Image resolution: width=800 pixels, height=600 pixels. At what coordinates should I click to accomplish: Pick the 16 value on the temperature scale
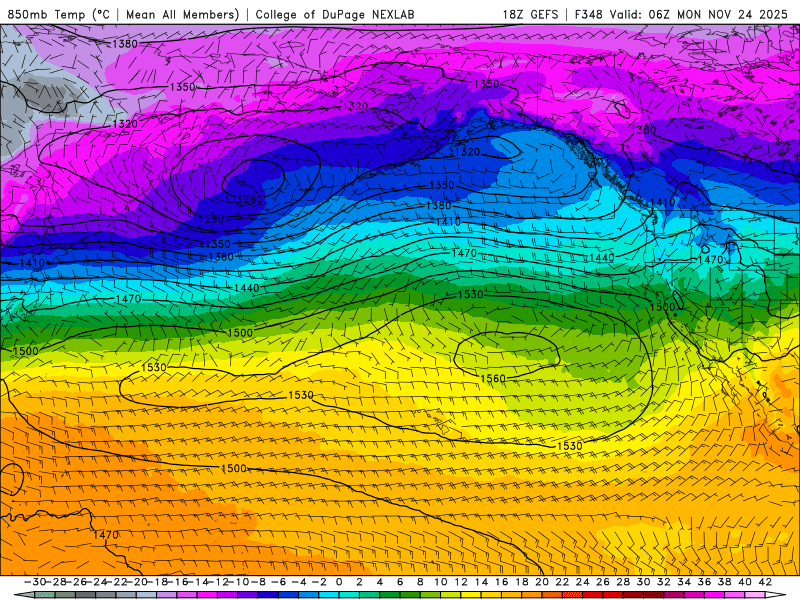tap(502, 582)
